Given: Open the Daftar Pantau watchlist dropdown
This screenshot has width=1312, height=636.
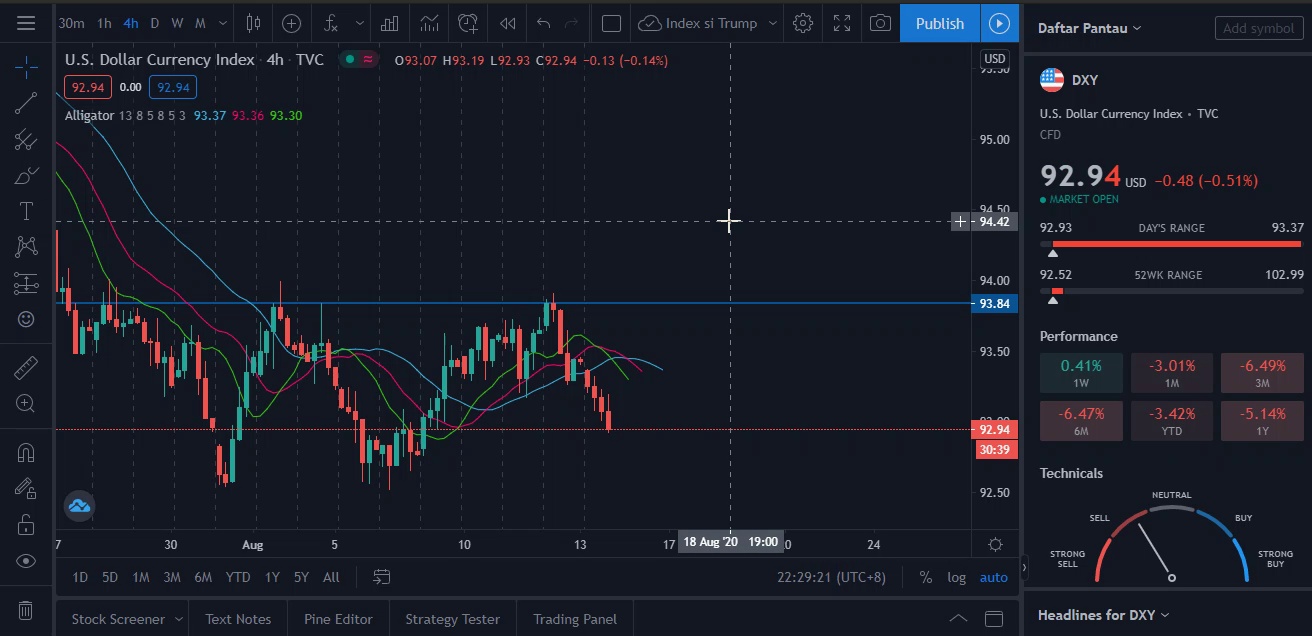Looking at the screenshot, I should coord(1089,28).
